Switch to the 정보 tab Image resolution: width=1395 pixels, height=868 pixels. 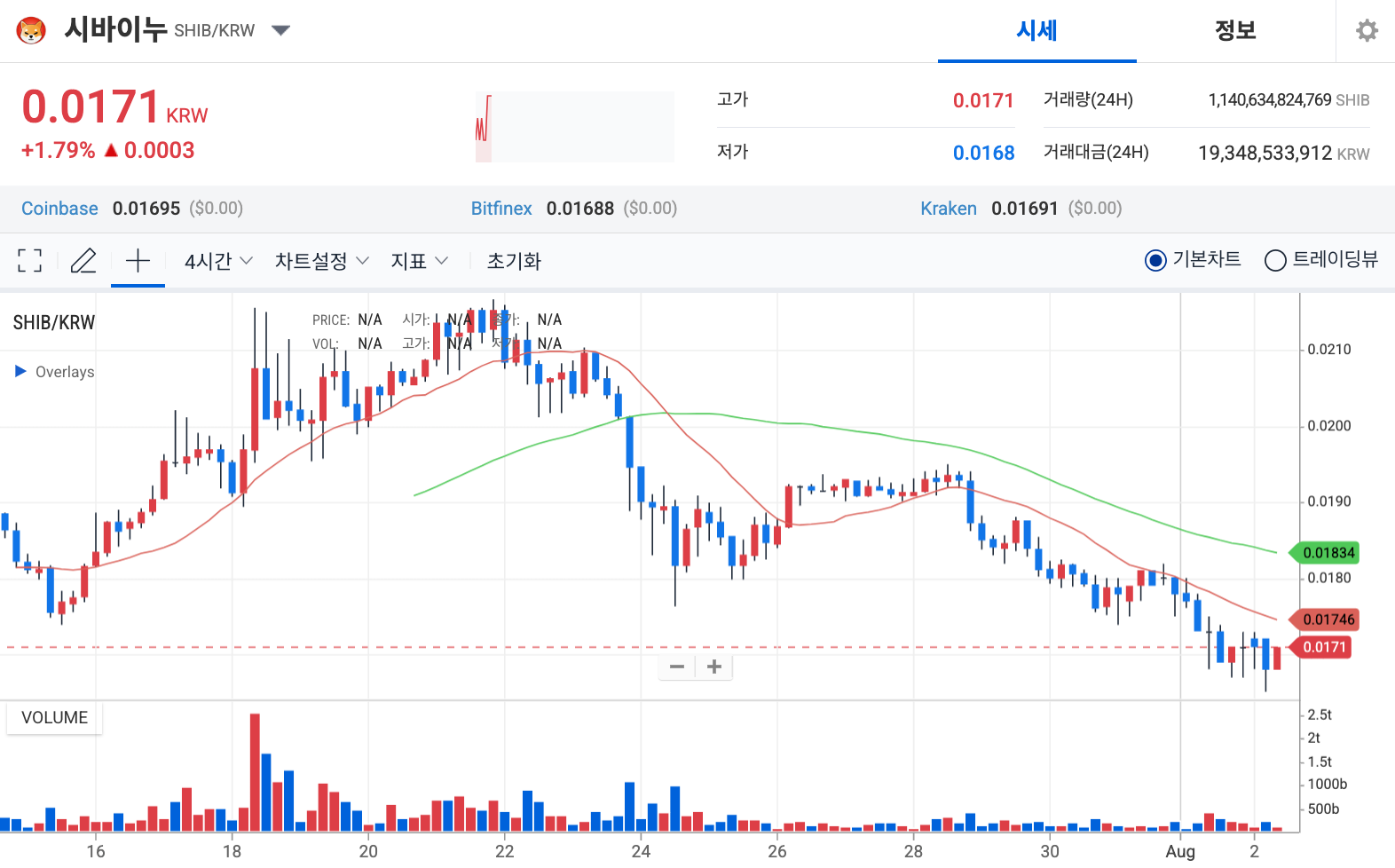pyautogui.click(x=1235, y=31)
